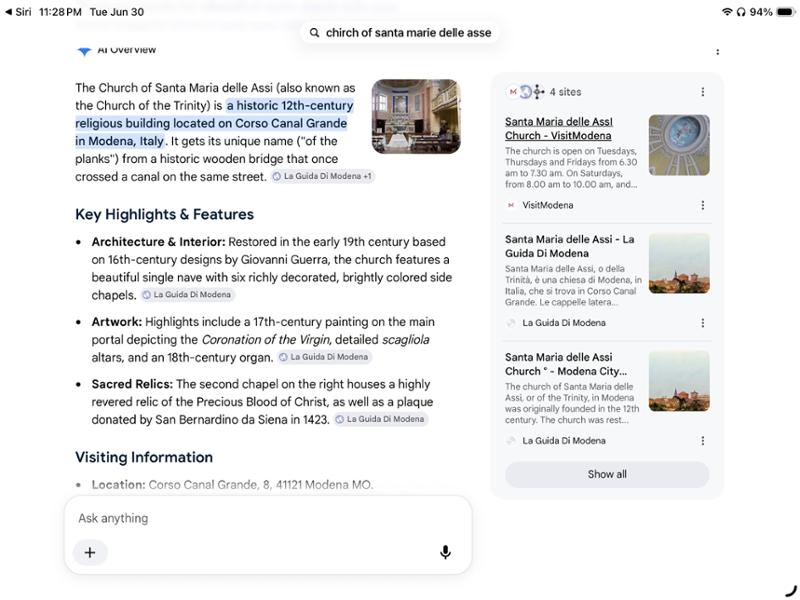Open the church interior photo thumbnail

(x=416, y=116)
